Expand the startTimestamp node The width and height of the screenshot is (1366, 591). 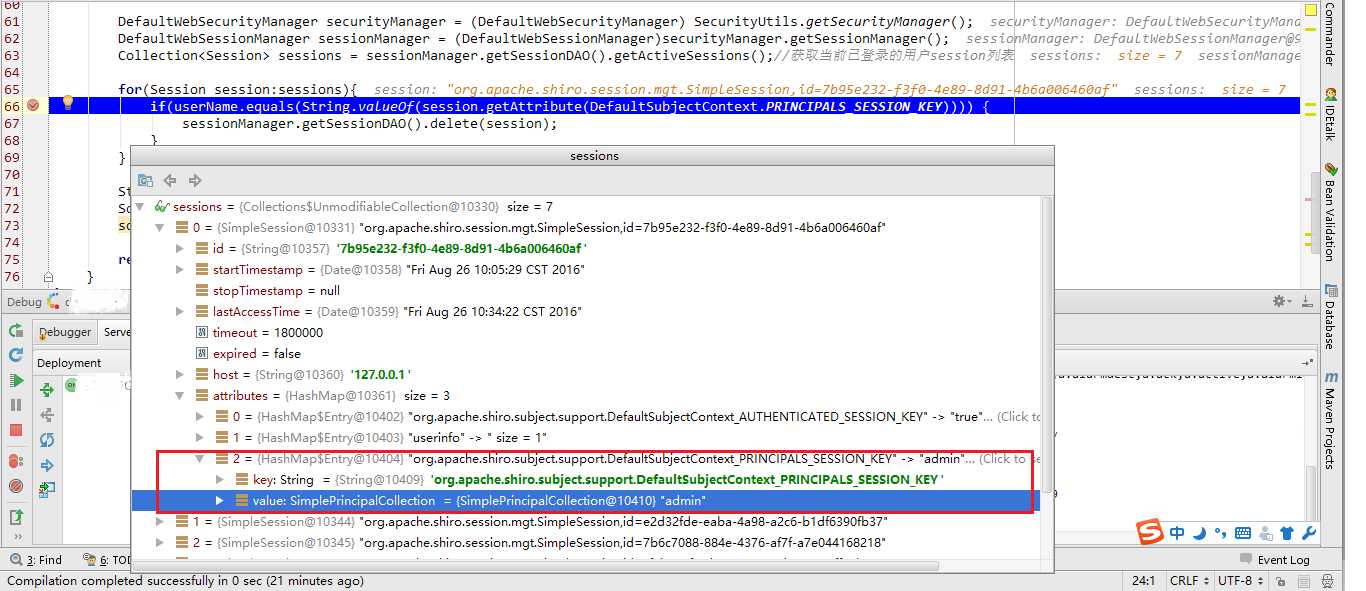pyautogui.click(x=180, y=270)
